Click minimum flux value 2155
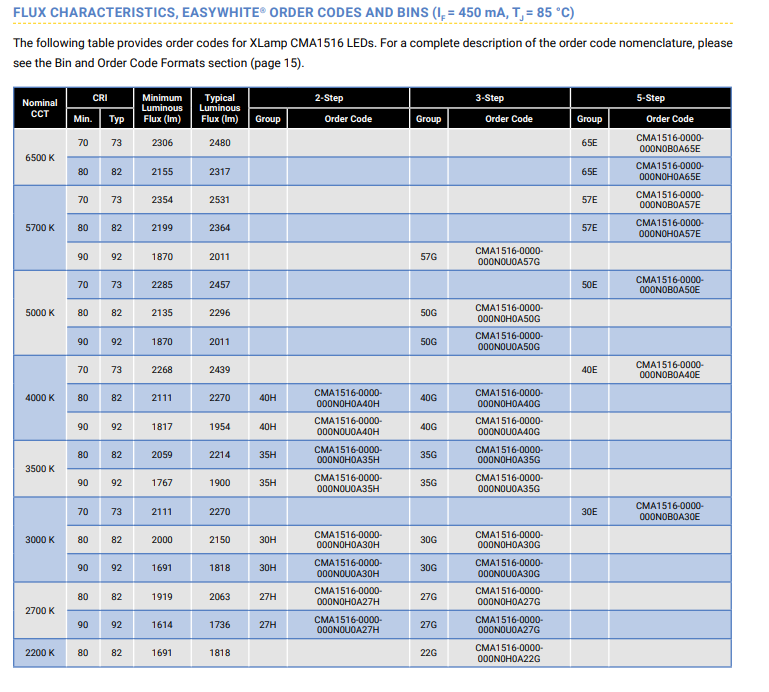Image resolution: width=769 pixels, height=692 pixels. (x=162, y=172)
